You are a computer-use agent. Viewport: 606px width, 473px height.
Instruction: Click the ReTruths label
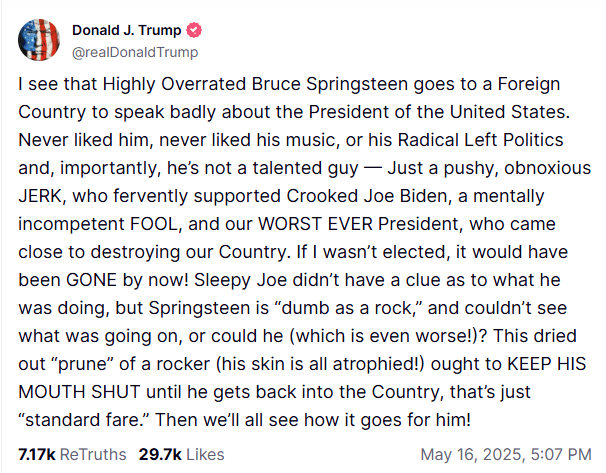pos(93,454)
